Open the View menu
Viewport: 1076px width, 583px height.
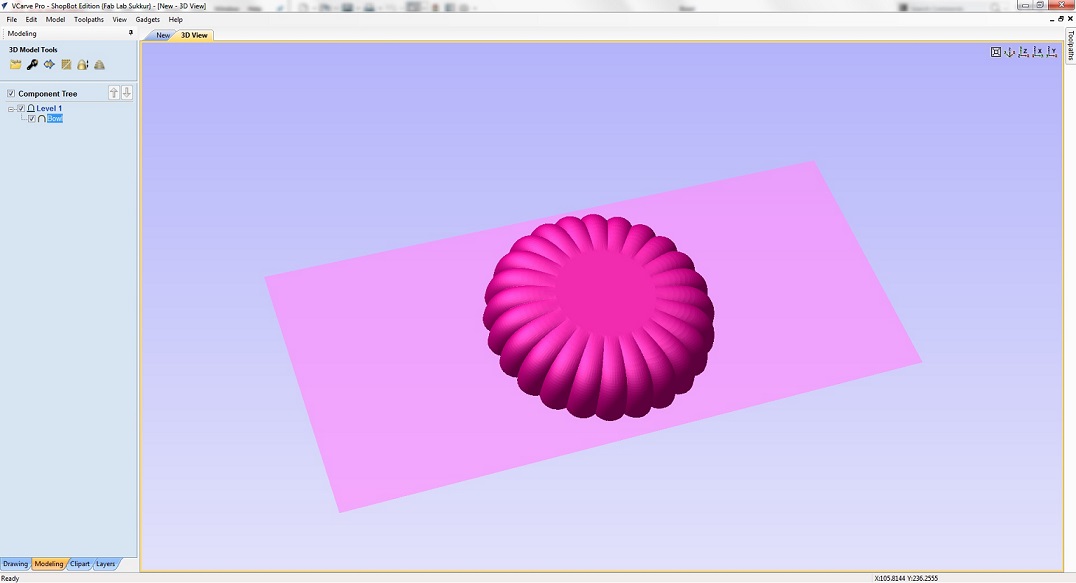point(119,19)
